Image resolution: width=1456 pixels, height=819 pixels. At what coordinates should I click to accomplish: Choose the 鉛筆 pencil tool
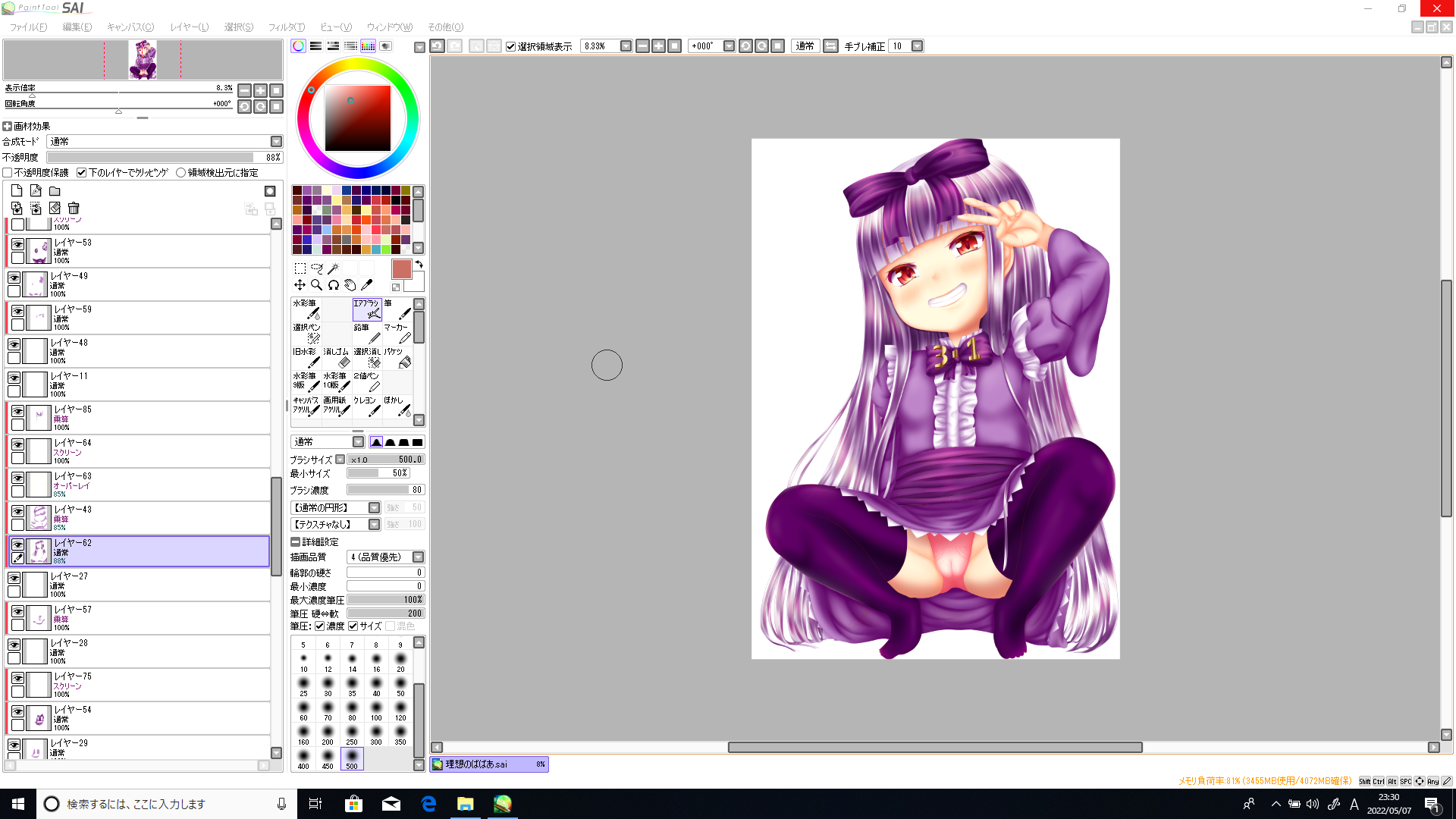pyautogui.click(x=367, y=334)
